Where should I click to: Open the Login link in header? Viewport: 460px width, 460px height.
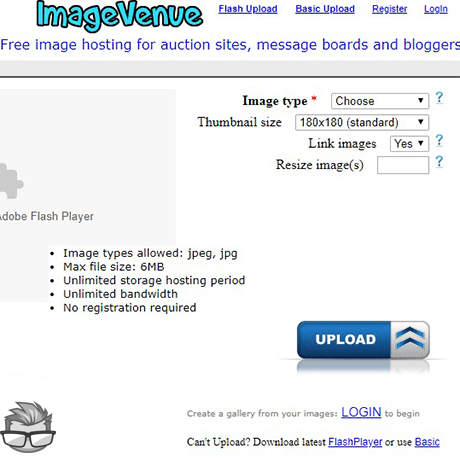tap(436, 9)
